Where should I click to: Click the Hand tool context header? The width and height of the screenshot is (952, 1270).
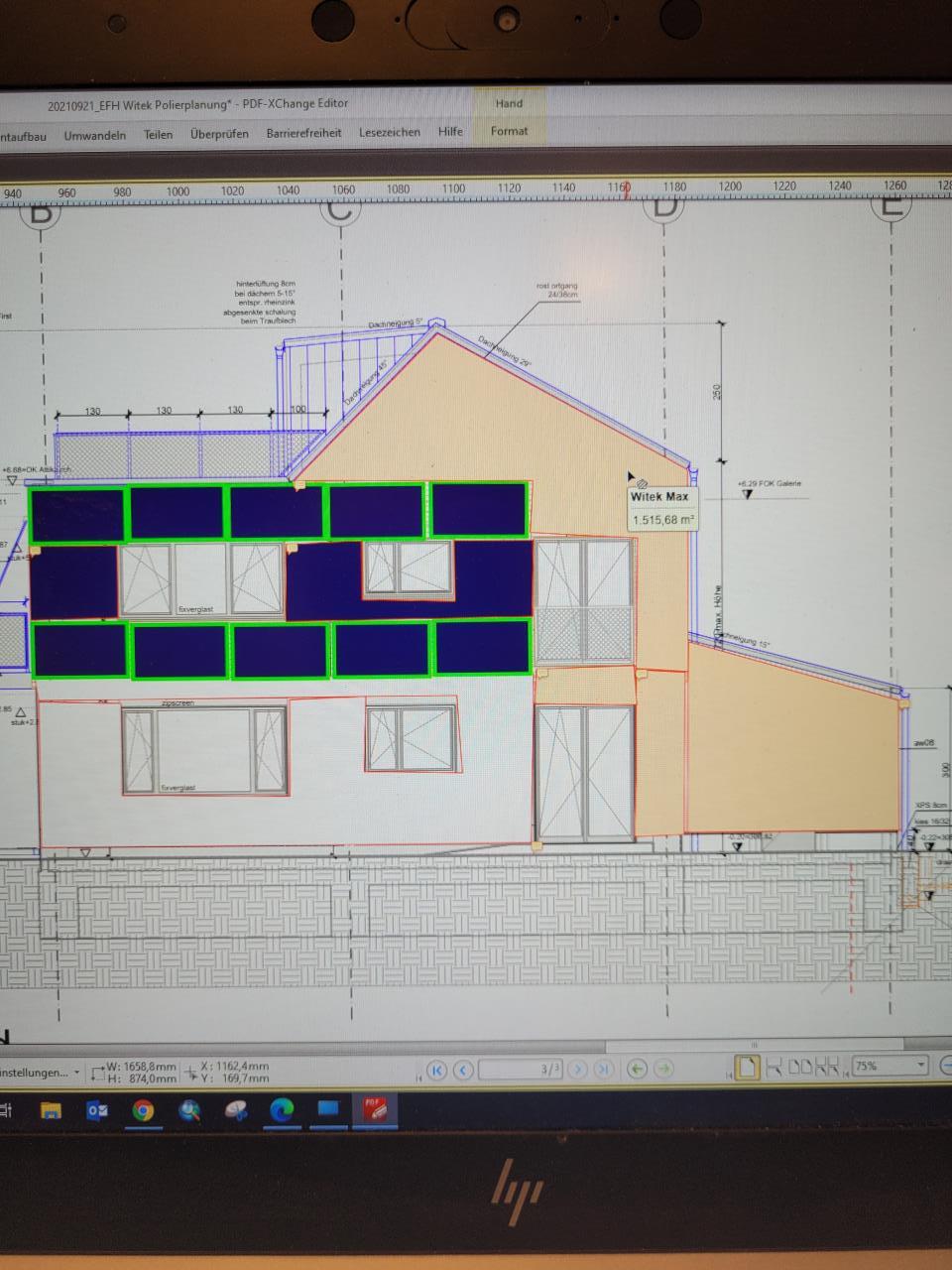(x=509, y=103)
